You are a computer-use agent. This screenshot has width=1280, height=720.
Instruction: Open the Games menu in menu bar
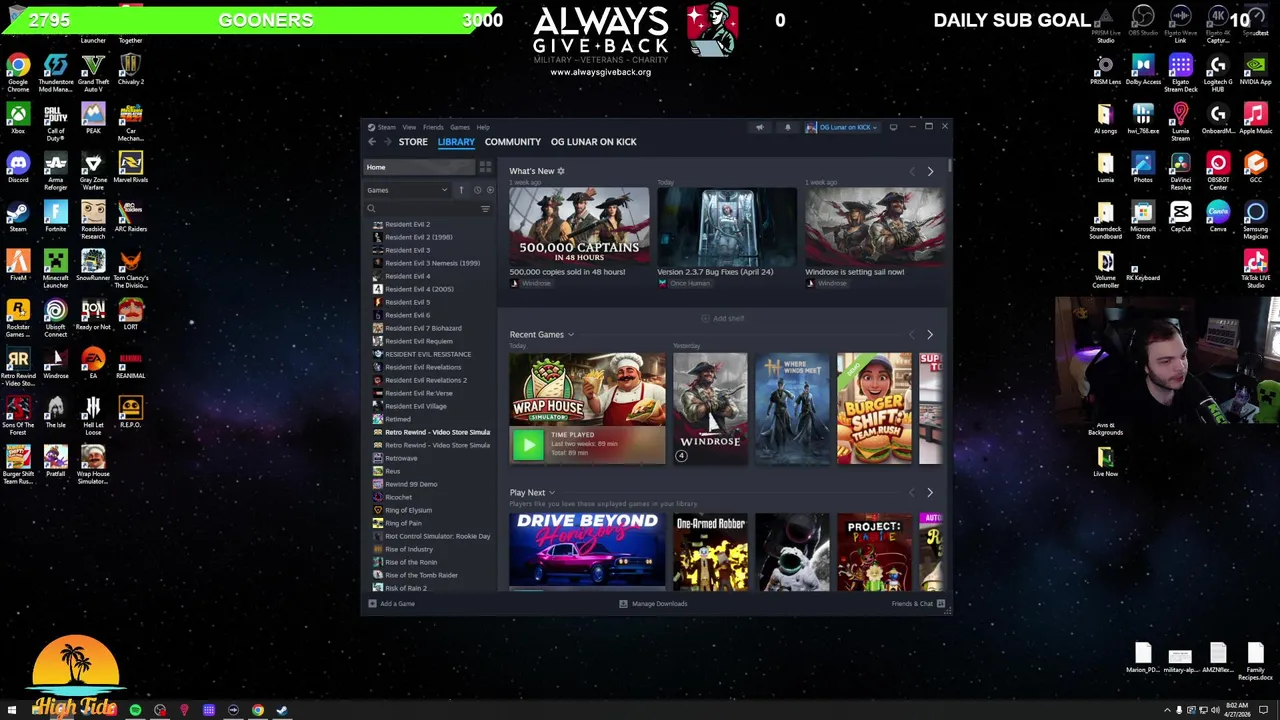pyautogui.click(x=460, y=127)
